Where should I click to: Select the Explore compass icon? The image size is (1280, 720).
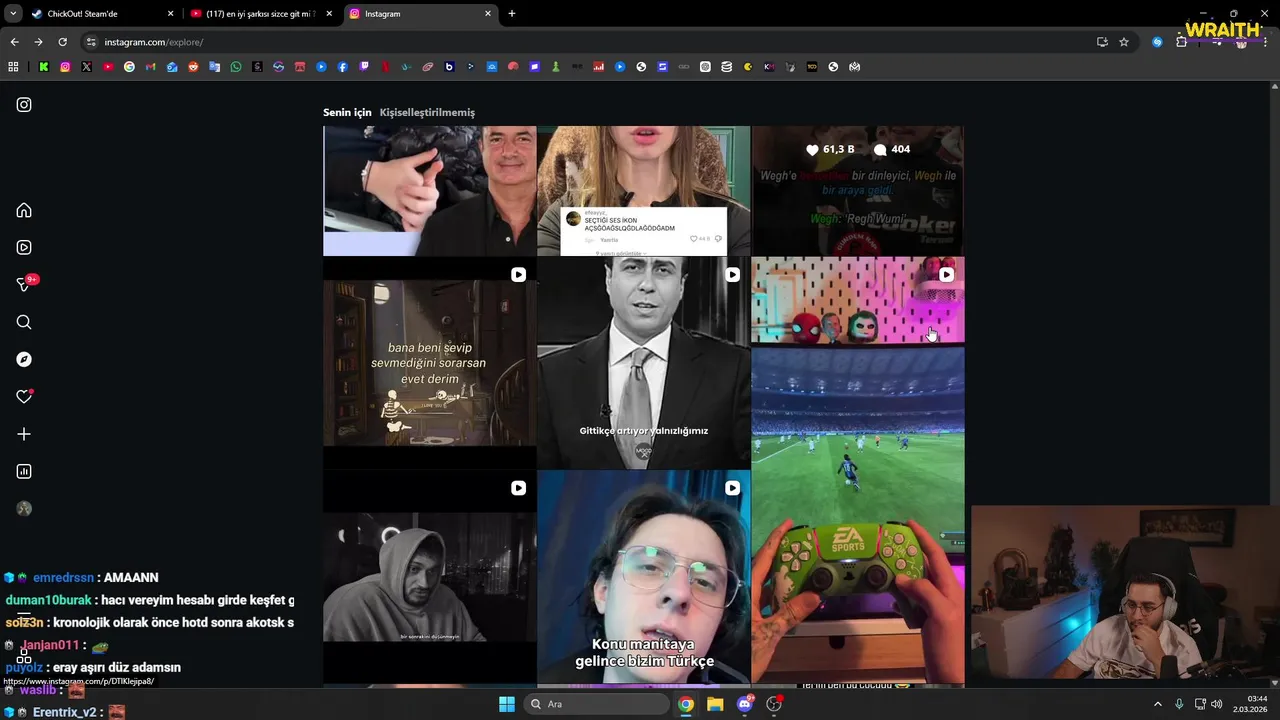[24, 359]
